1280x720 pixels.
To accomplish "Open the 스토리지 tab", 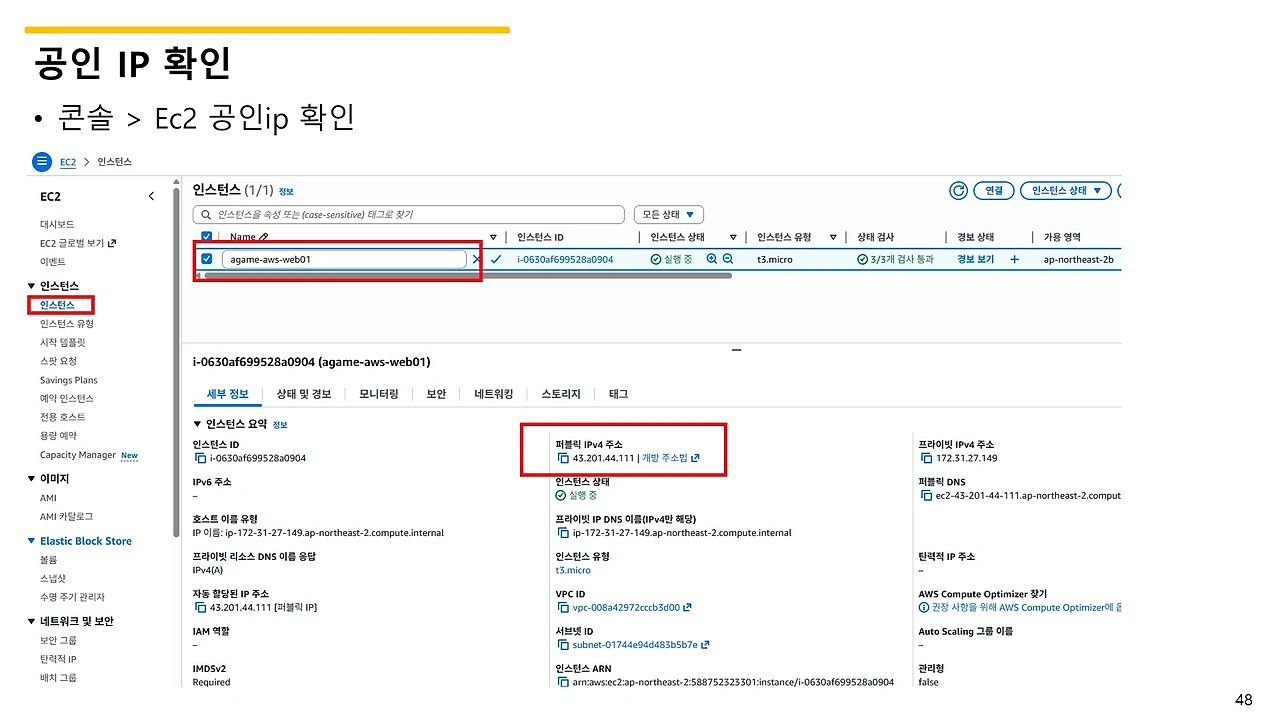I will tap(561, 394).
